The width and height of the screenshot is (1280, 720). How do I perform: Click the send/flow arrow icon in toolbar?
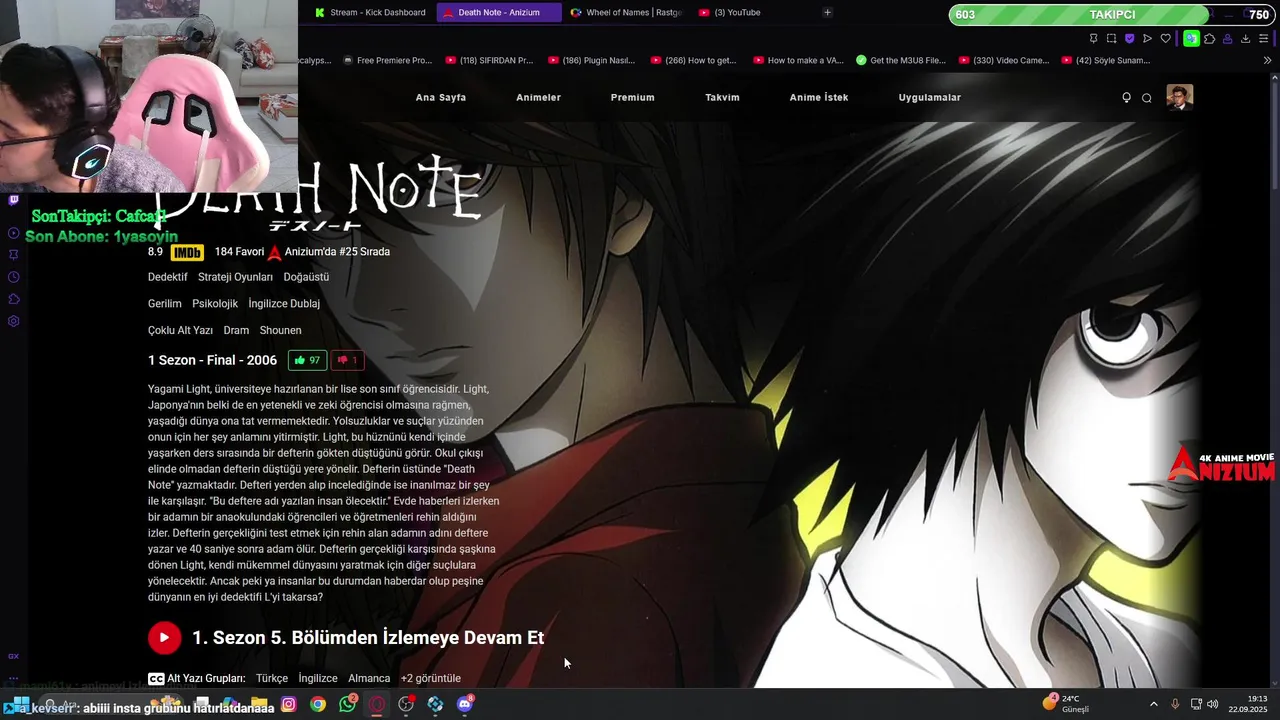[x=1147, y=38]
